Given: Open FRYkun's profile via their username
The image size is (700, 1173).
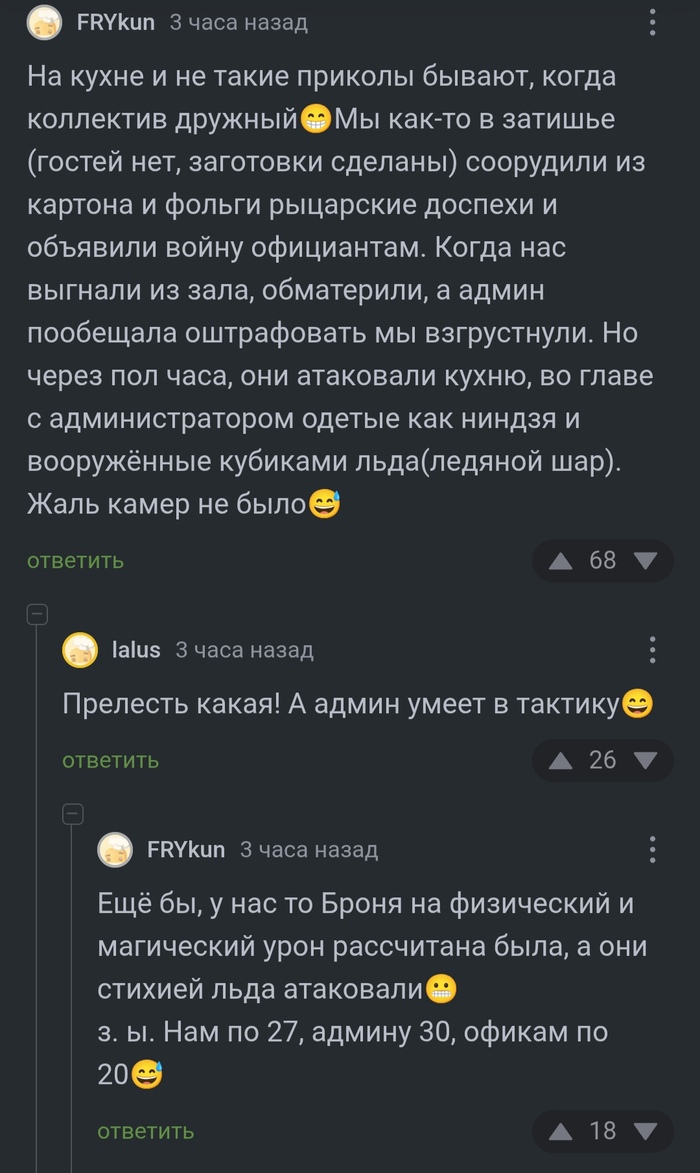Looking at the screenshot, I should click(x=117, y=22).
